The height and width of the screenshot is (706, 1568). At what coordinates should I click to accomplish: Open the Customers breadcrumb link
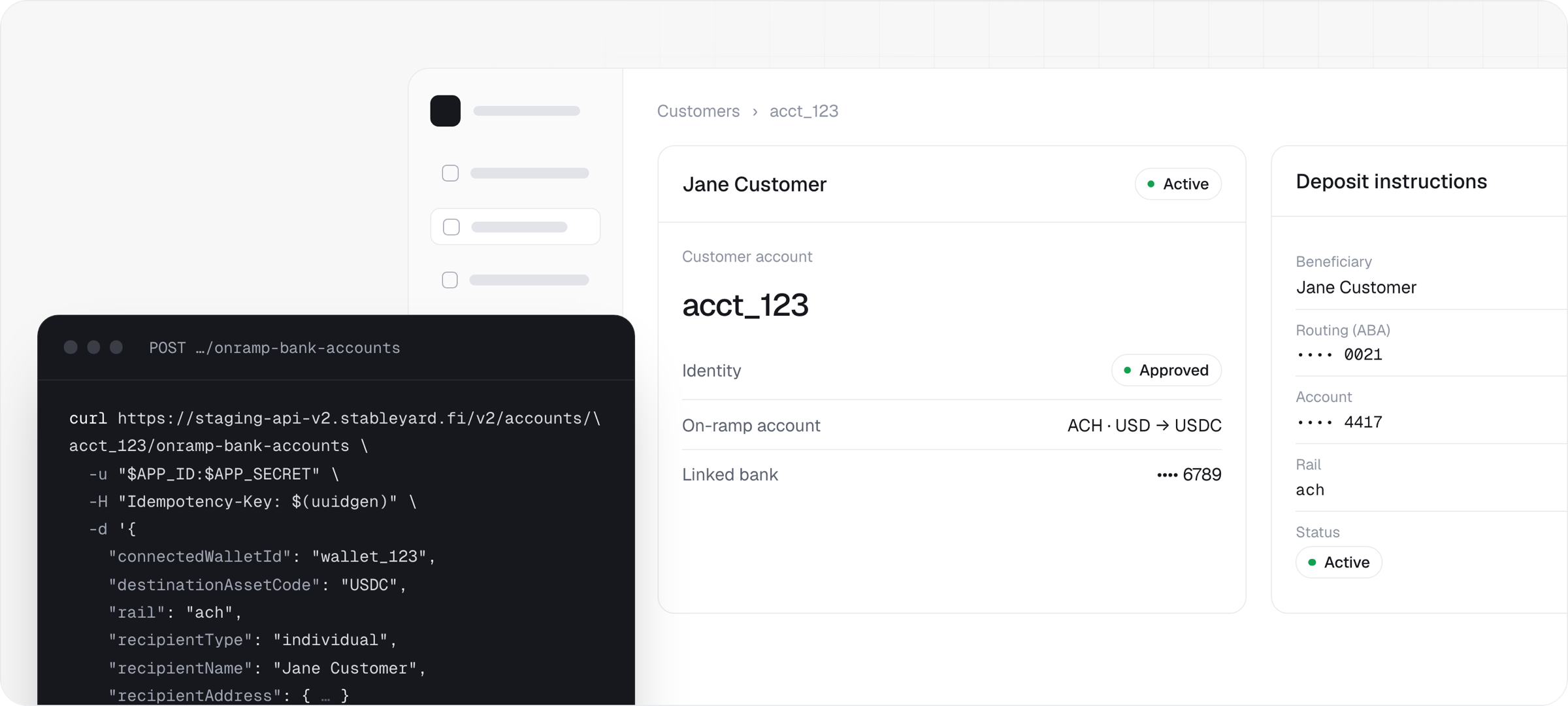(698, 110)
